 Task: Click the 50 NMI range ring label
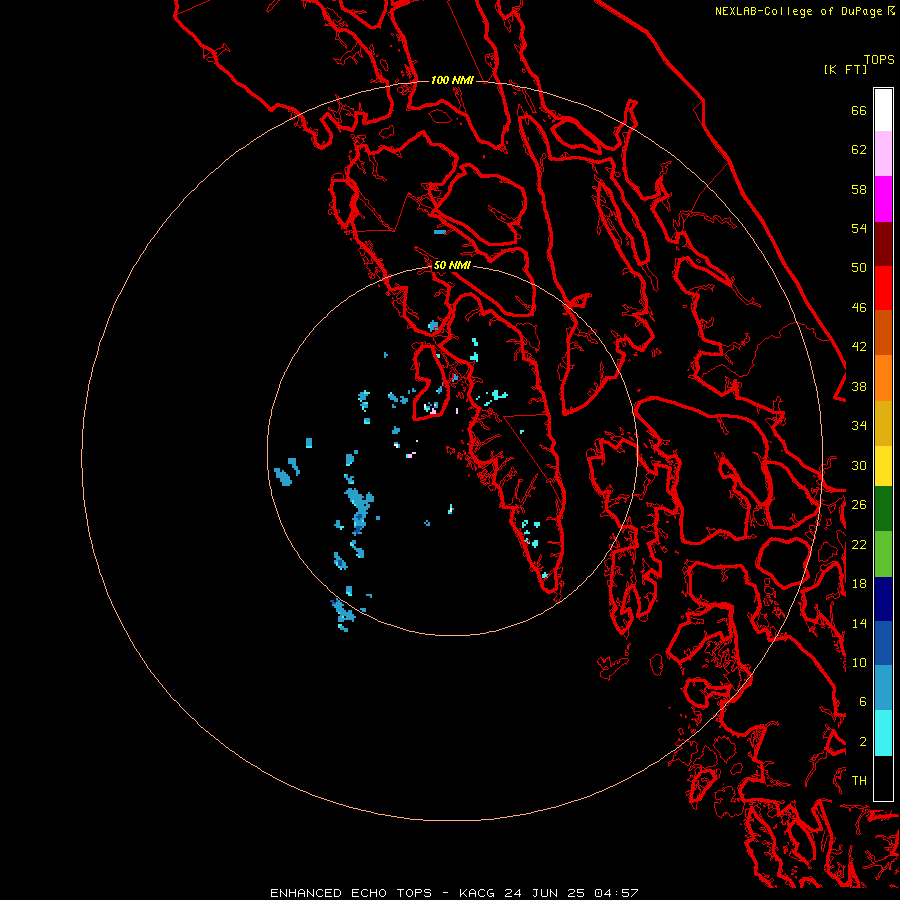coord(452,265)
